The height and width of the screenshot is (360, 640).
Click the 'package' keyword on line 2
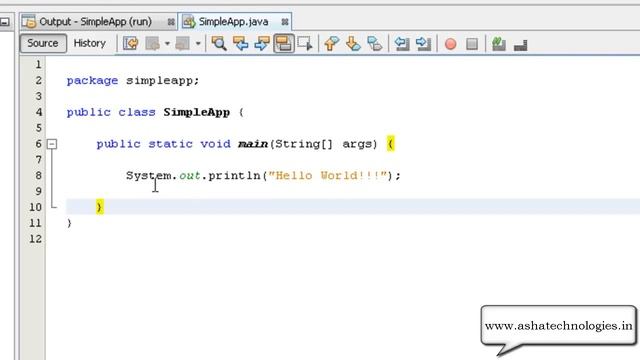pos(92,80)
